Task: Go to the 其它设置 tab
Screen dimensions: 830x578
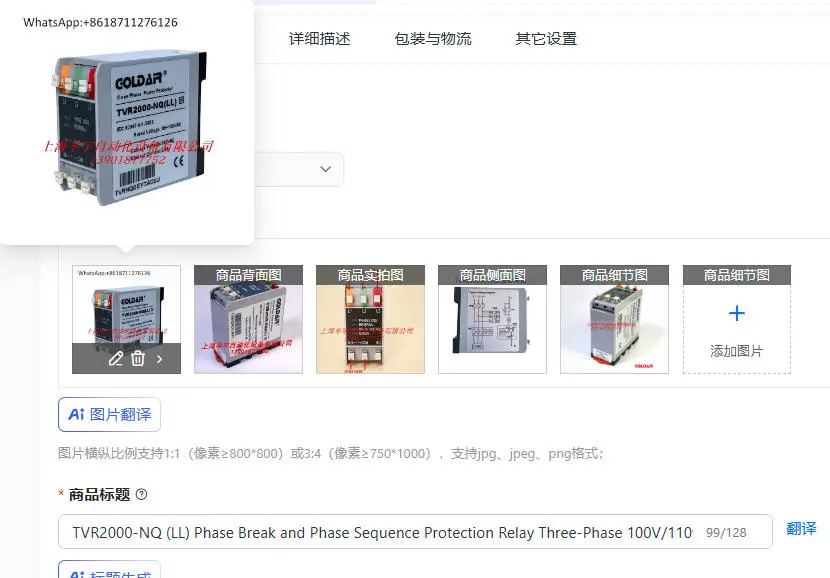Action: coord(546,39)
